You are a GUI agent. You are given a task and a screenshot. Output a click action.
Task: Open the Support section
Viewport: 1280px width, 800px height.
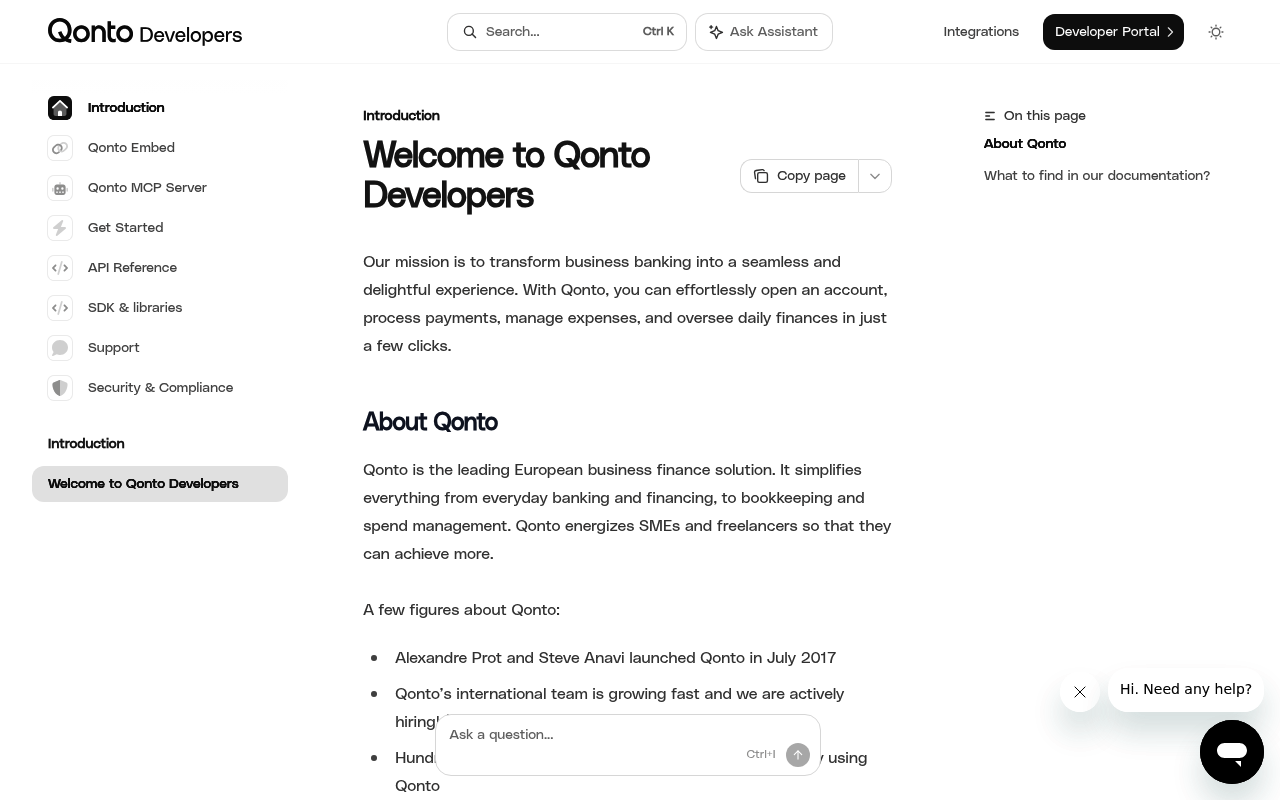[113, 348]
